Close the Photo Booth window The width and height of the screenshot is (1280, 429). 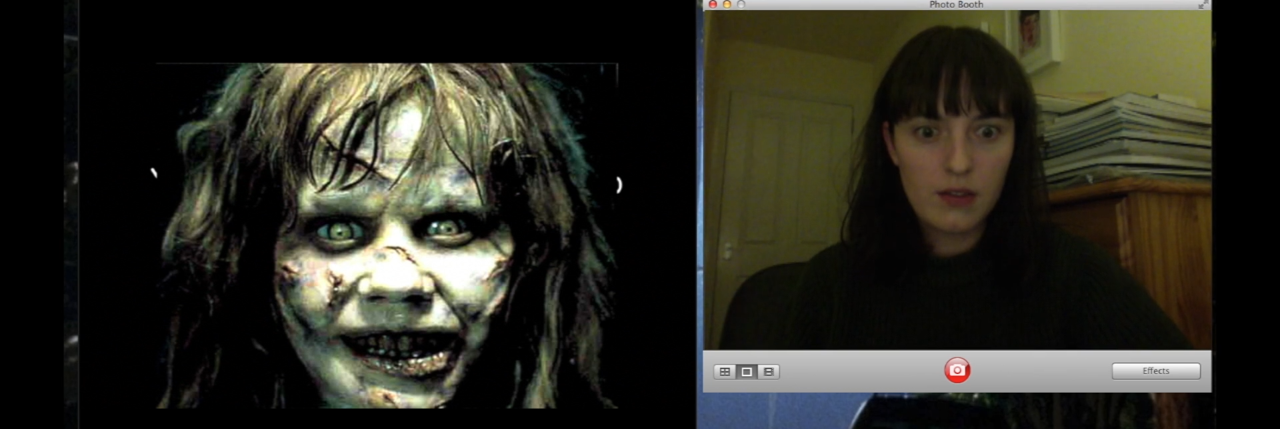pyautogui.click(x=713, y=4)
